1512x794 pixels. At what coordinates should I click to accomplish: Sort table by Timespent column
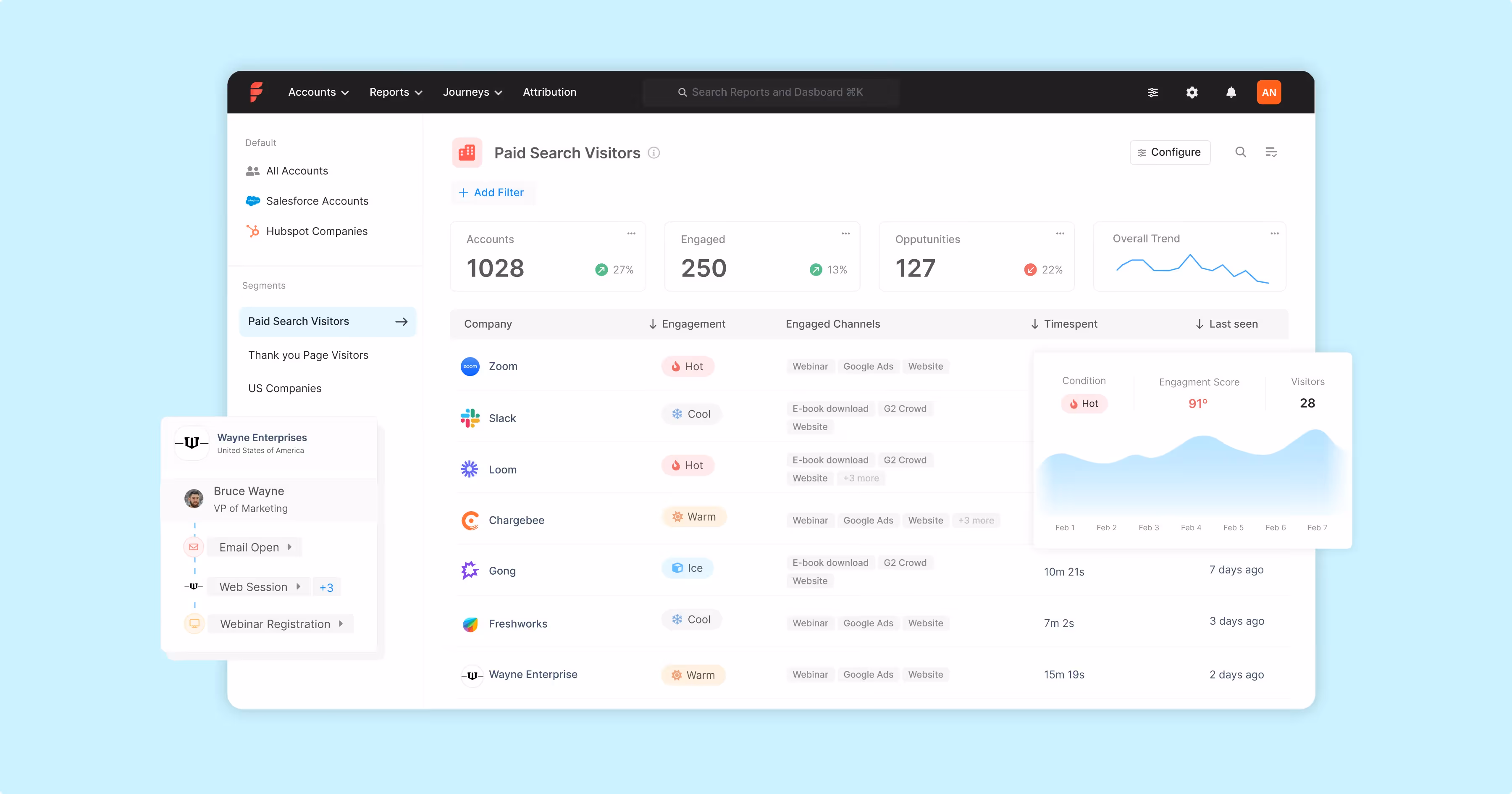pyautogui.click(x=1063, y=323)
